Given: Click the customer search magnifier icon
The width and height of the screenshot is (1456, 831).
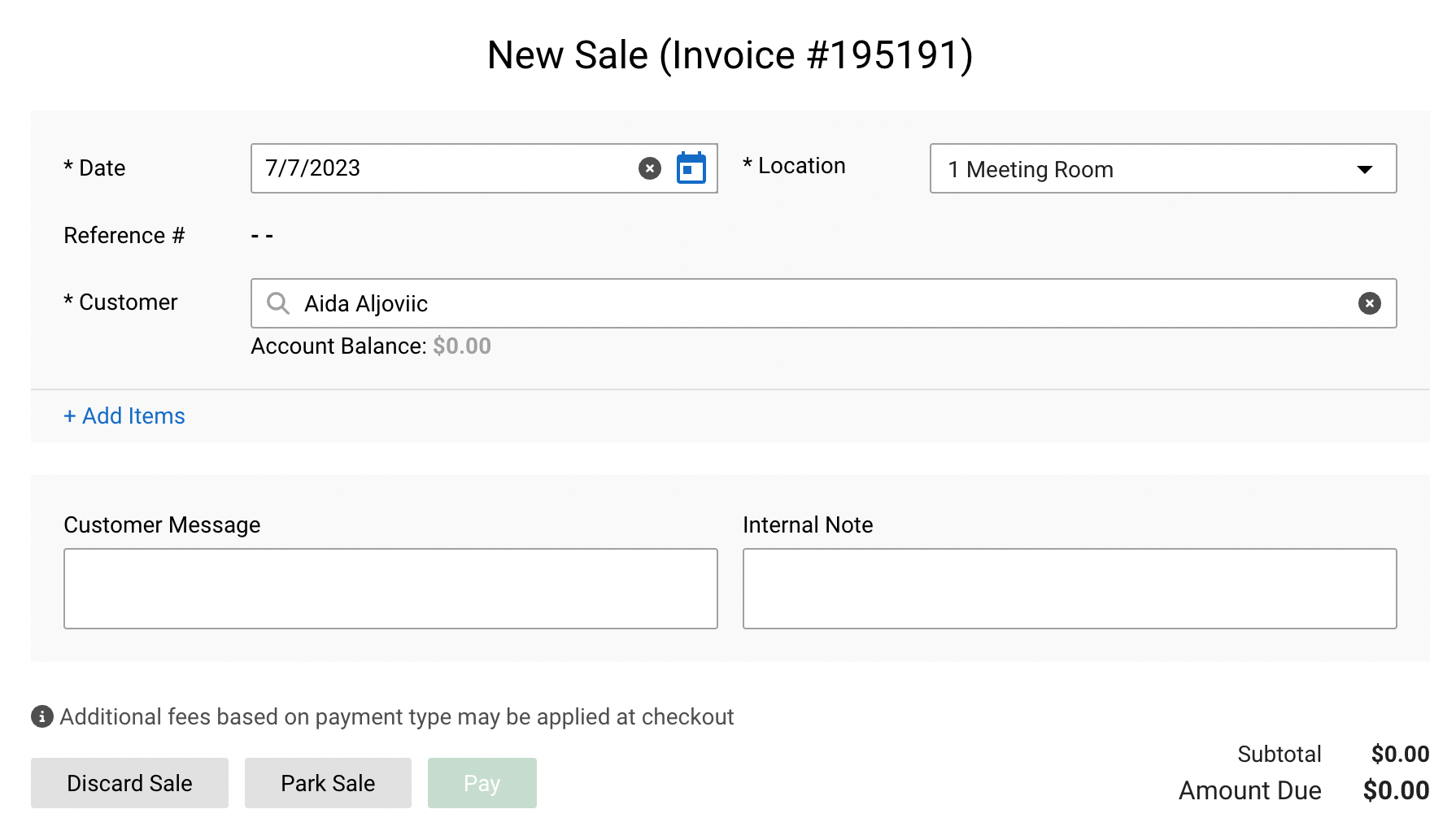Looking at the screenshot, I should 278,303.
